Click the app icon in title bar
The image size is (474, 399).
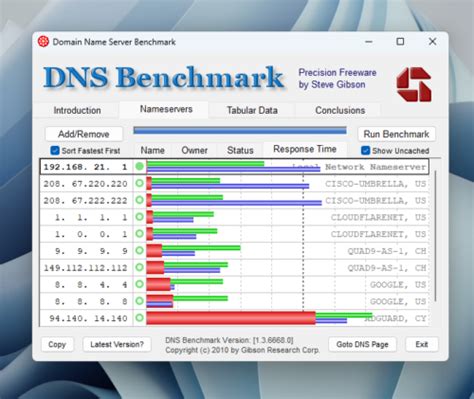(43, 42)
